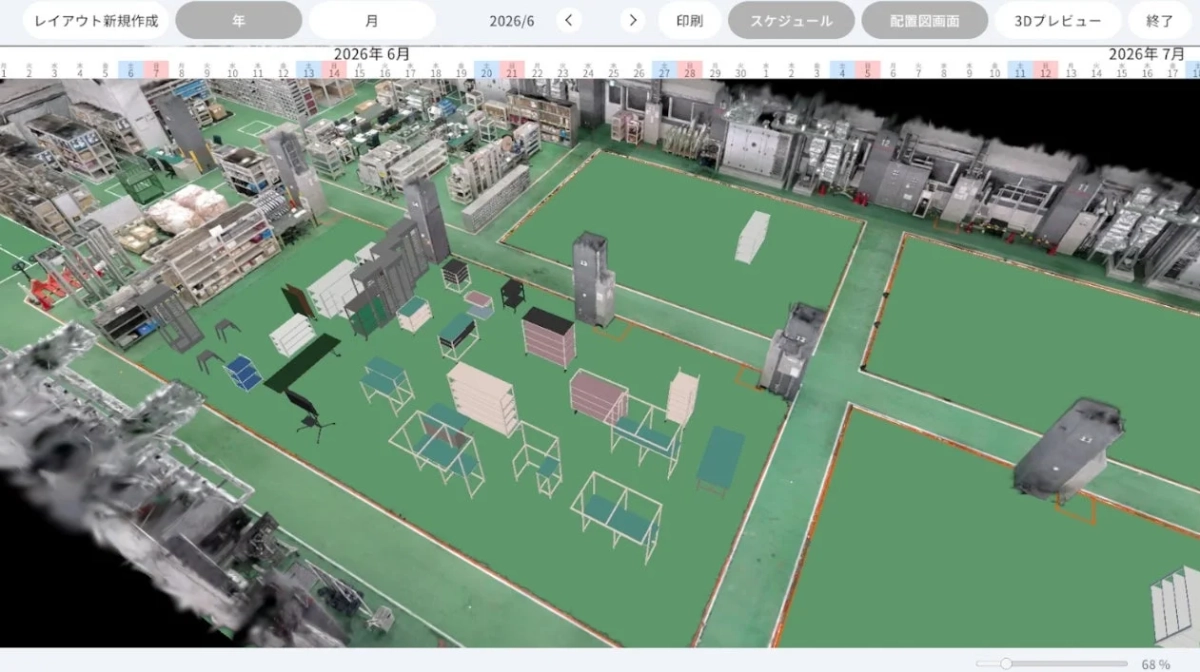
Task: Select the gray machine at corridor corner
Action: (793, 351)
